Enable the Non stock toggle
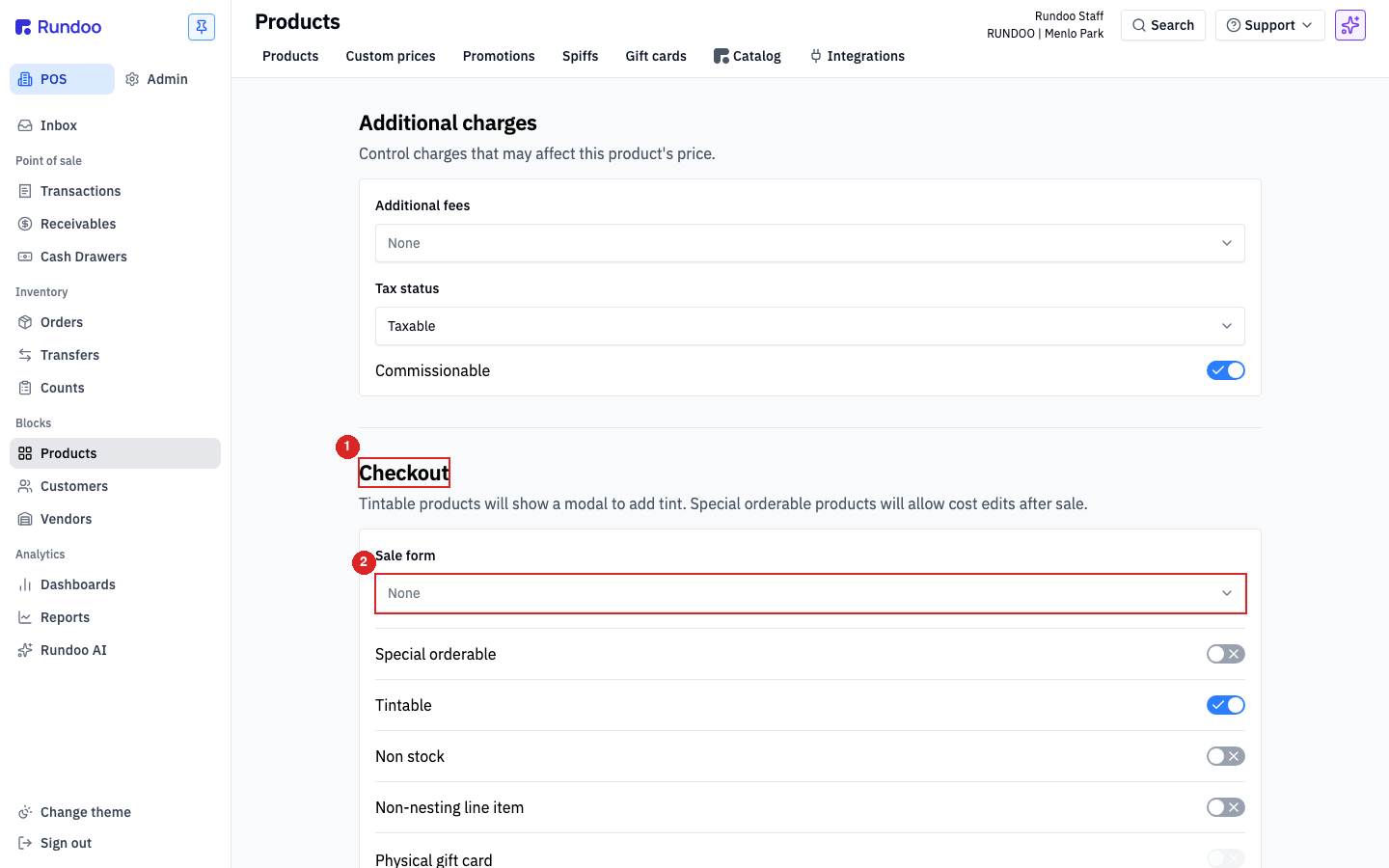Viewport: 1389px width, 868px height. pos(1226,756)
